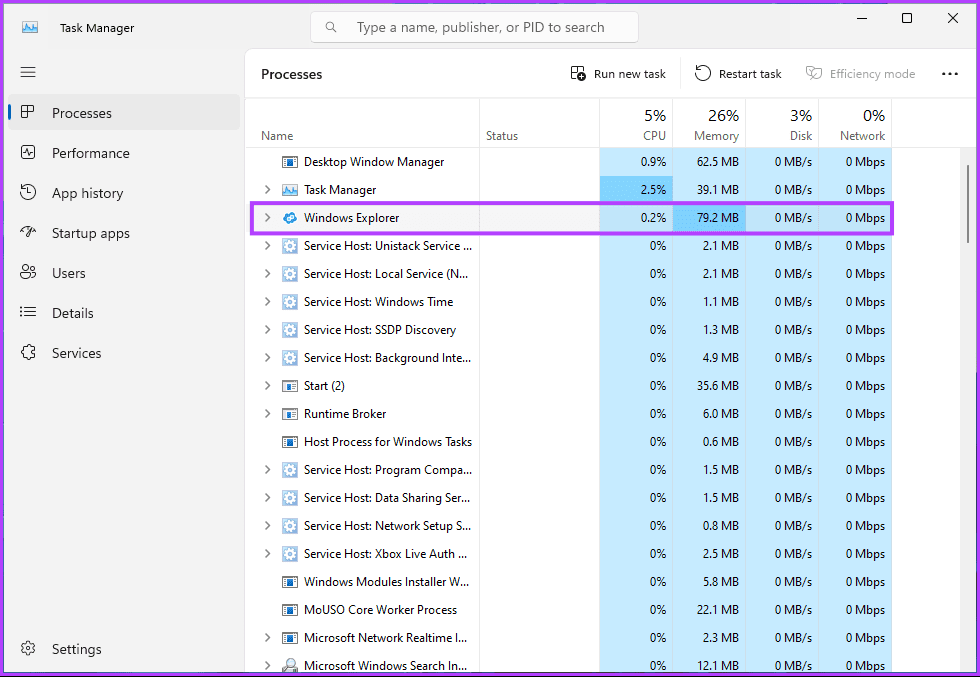Screen dimensions: 980x677
Task: Open the Services puzzle icon
Action: tap(28, 353)
